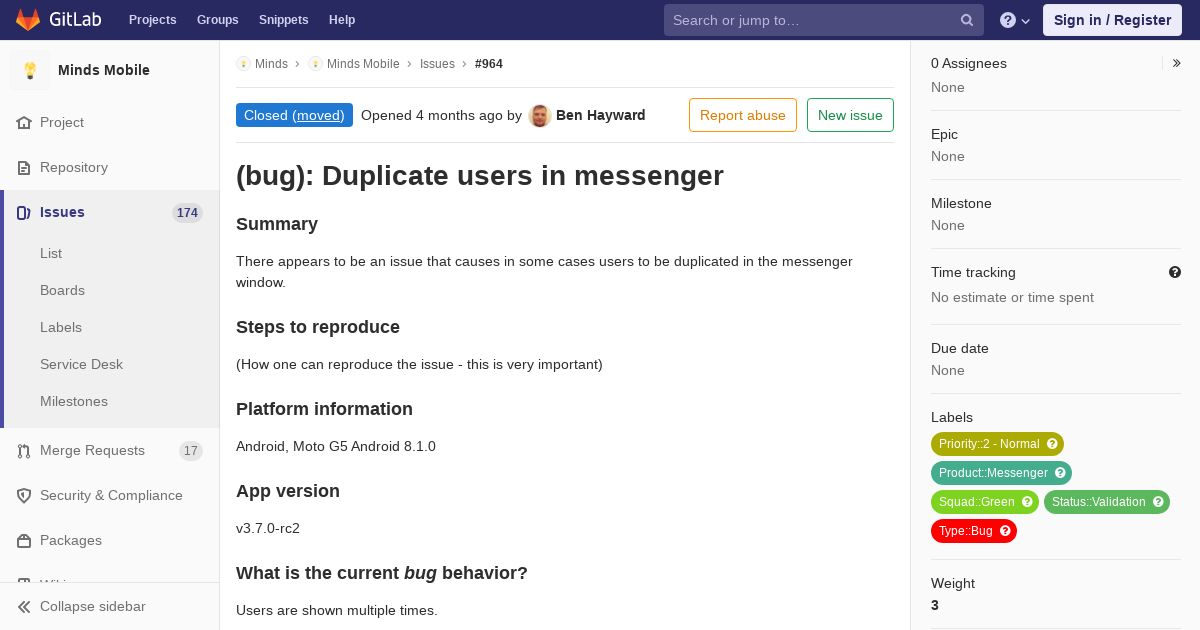
Task: Click the Time tracking help icon
Action: pos(1174,272)
